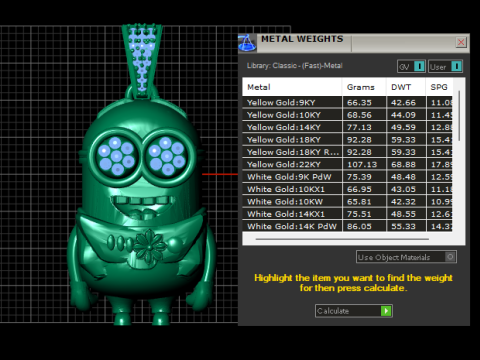Select the Yellow Gold:10KY row
Screen dimensions: 480x360
[x=347, y=115]
